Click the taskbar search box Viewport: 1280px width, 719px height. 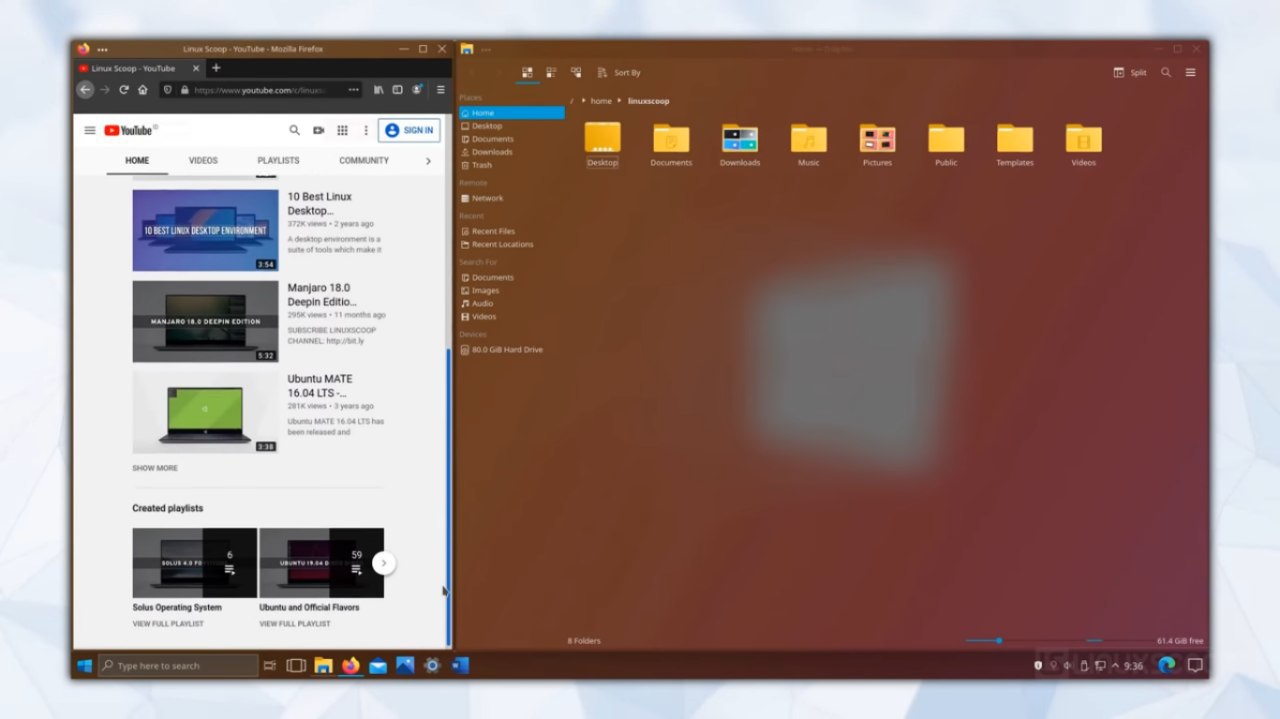[x=178, y=665]
